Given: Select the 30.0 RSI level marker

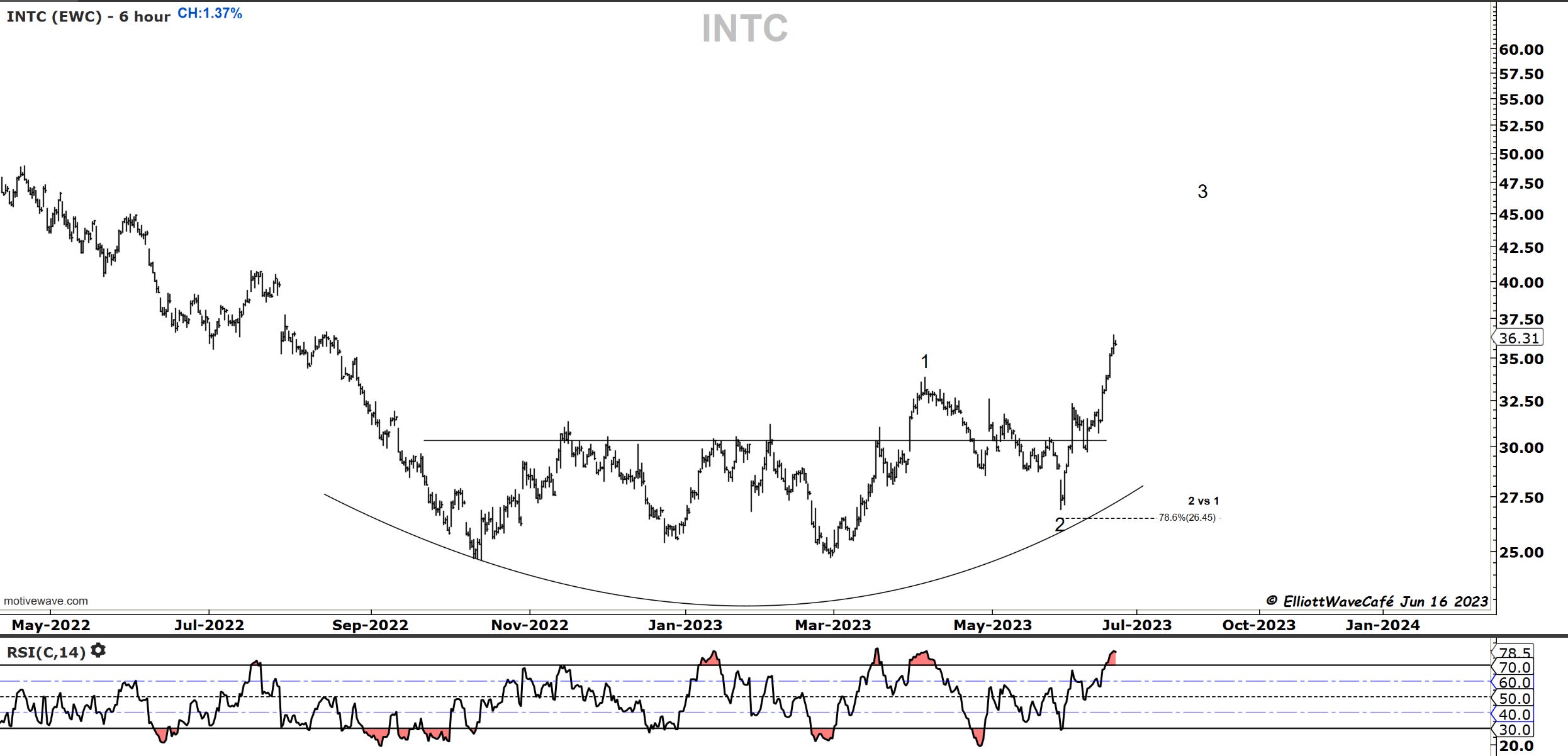Looking at the screenshot, I should coord(1514,730).
